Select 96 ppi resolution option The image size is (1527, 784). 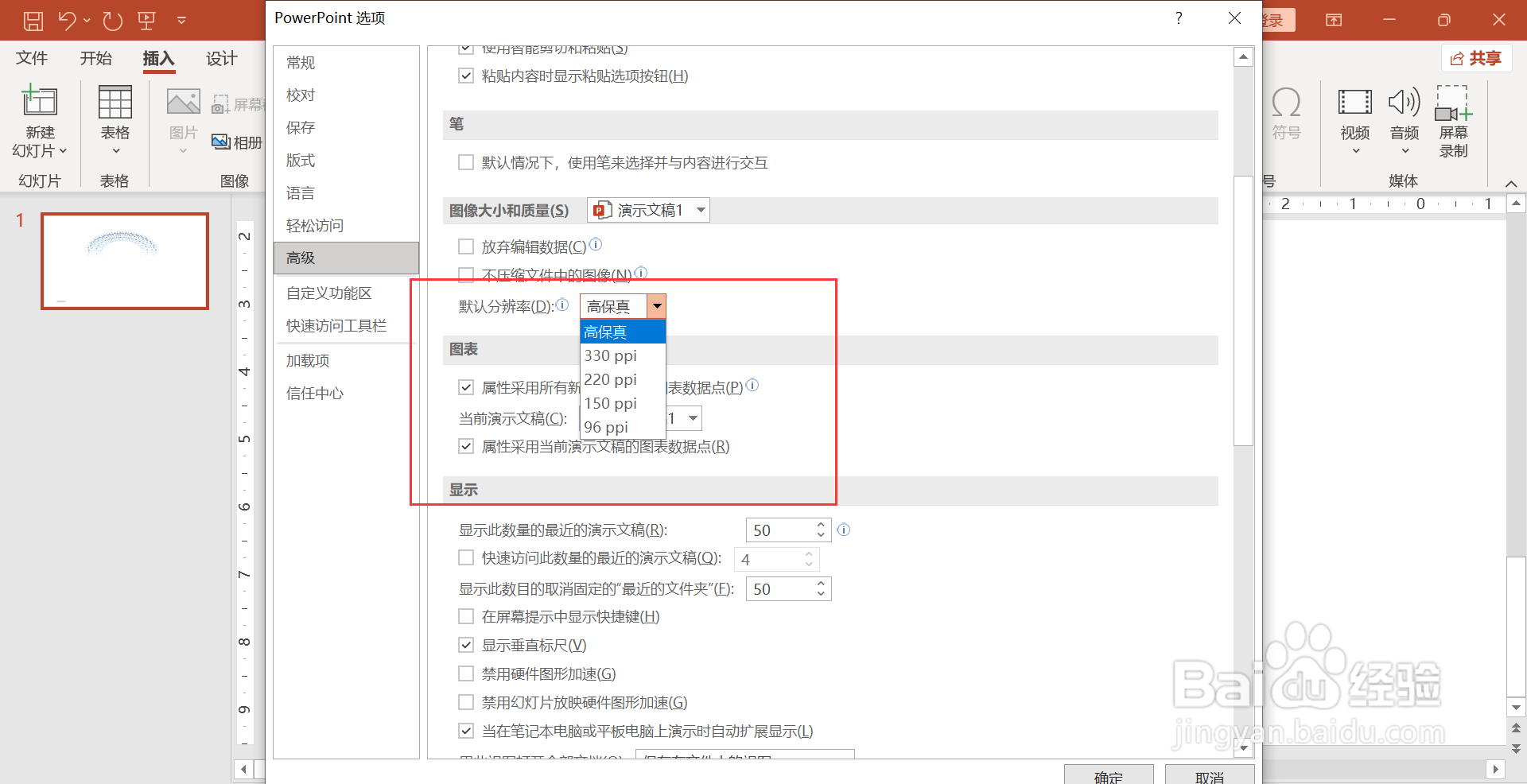623,427
